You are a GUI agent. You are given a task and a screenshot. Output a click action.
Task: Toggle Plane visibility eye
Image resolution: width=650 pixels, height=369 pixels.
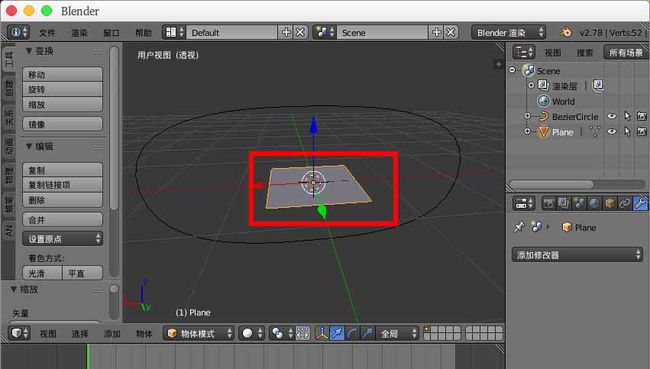click(612, 132)
